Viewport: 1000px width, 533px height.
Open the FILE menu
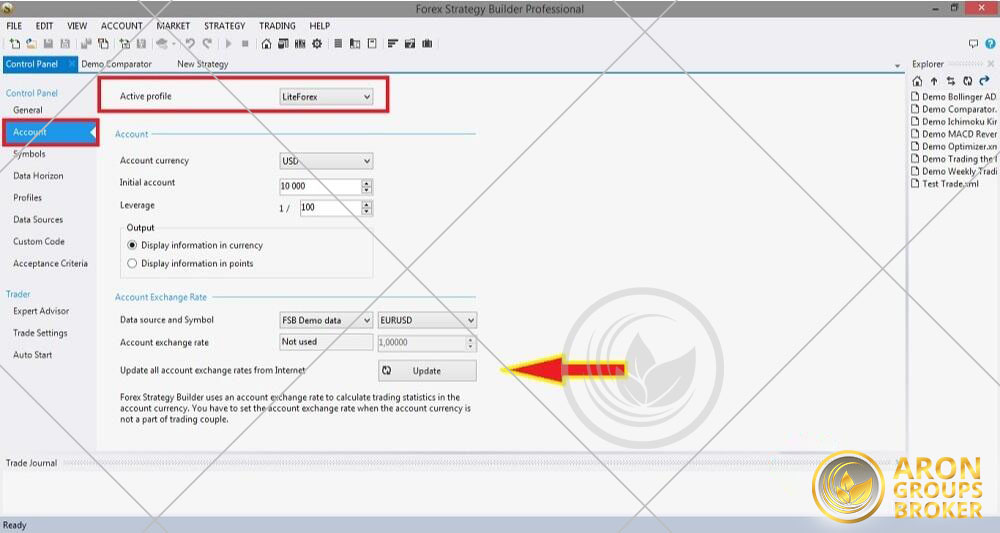coord(14,26)
